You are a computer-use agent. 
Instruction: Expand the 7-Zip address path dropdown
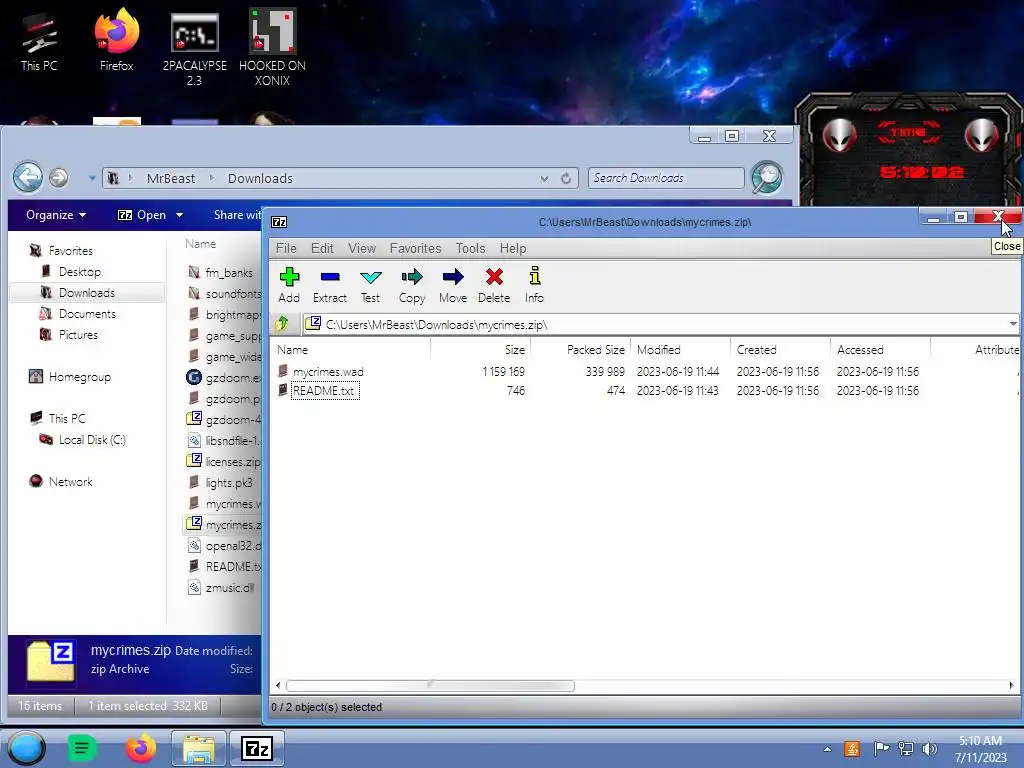[1012, 324]
